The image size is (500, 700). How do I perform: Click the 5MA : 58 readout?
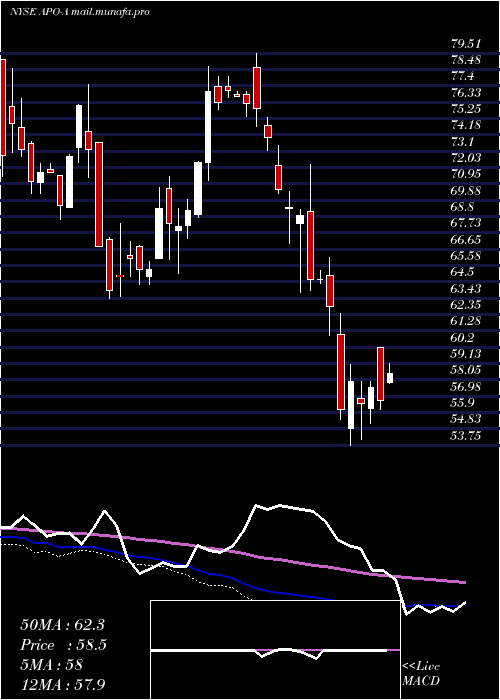pos(51,665)
